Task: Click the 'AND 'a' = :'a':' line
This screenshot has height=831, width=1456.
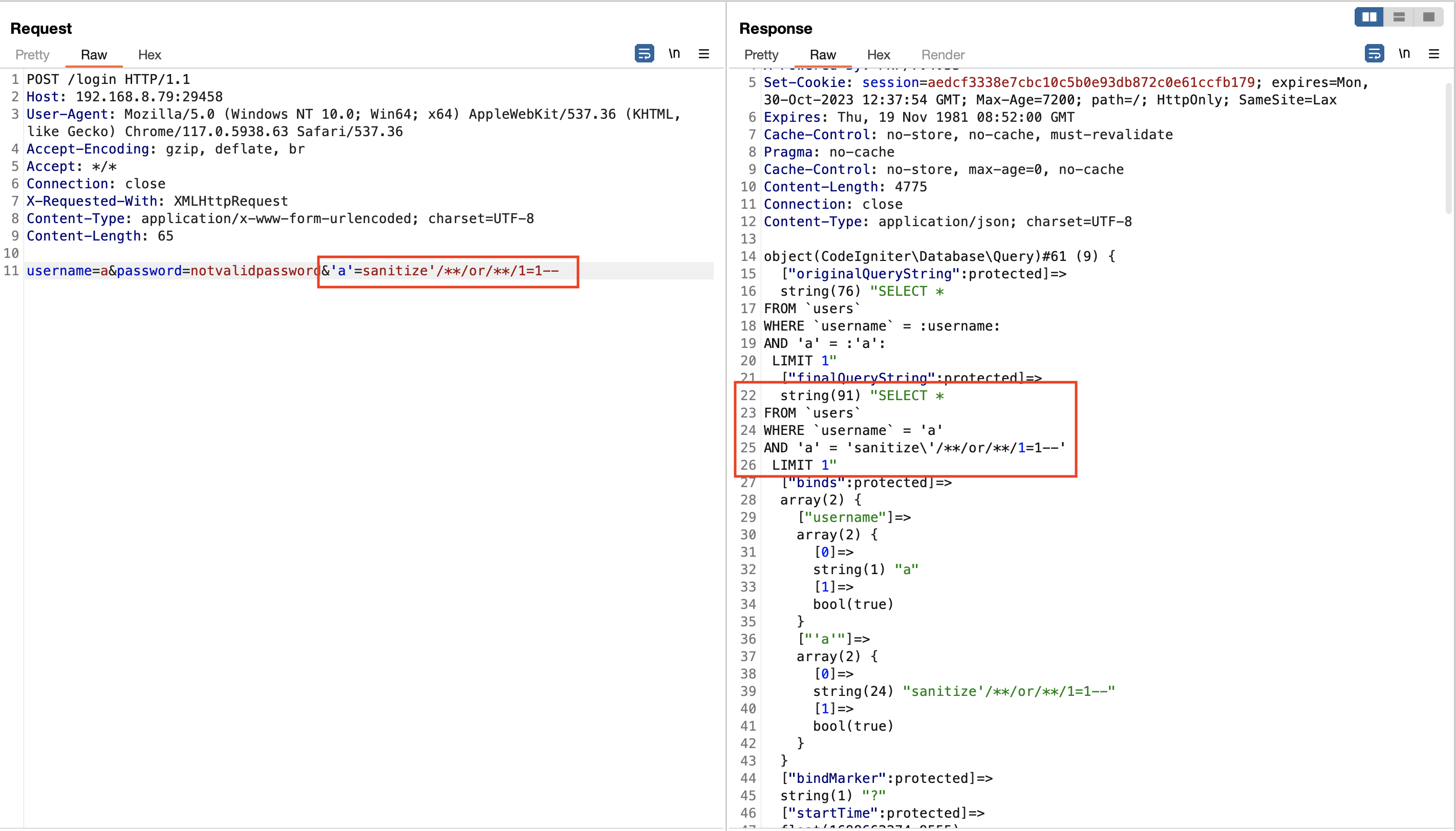Action: 824,343
